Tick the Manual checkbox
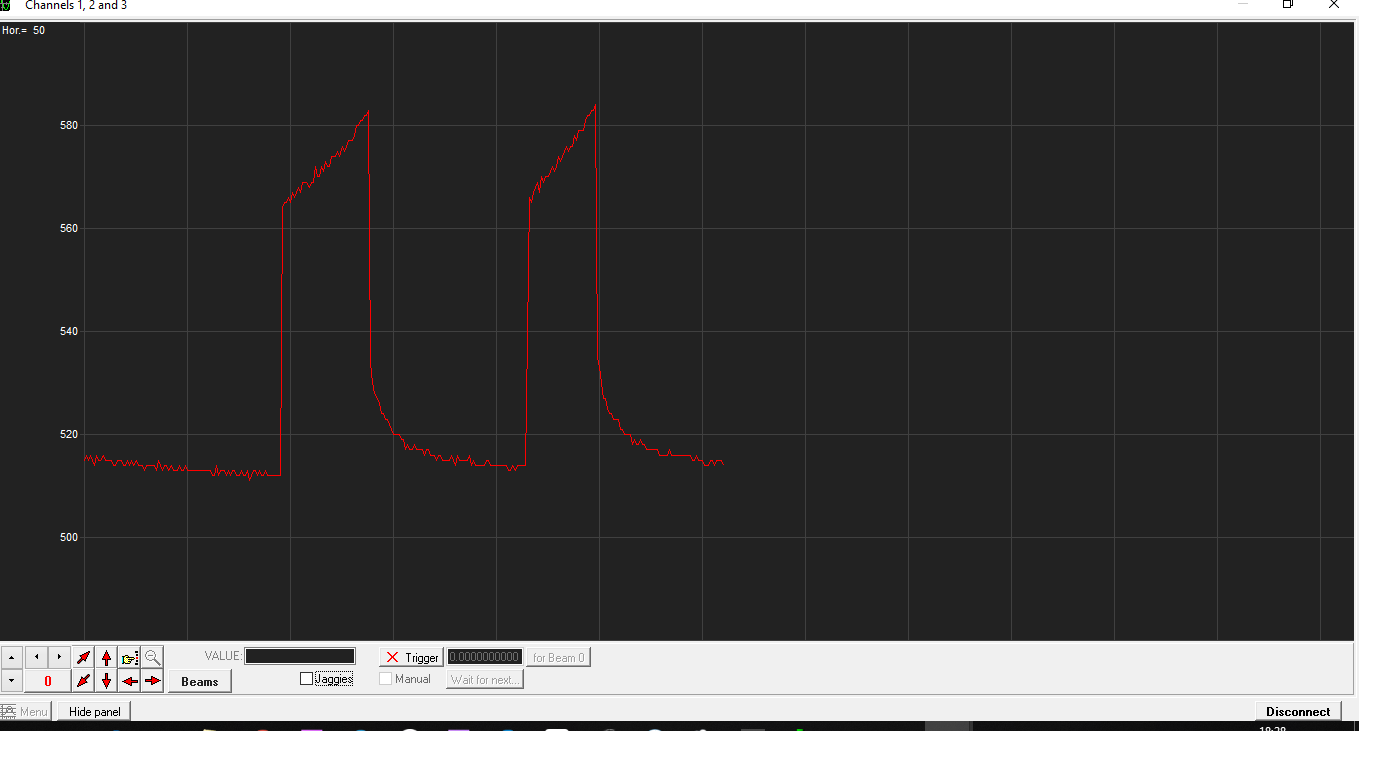 pos(386,679)
